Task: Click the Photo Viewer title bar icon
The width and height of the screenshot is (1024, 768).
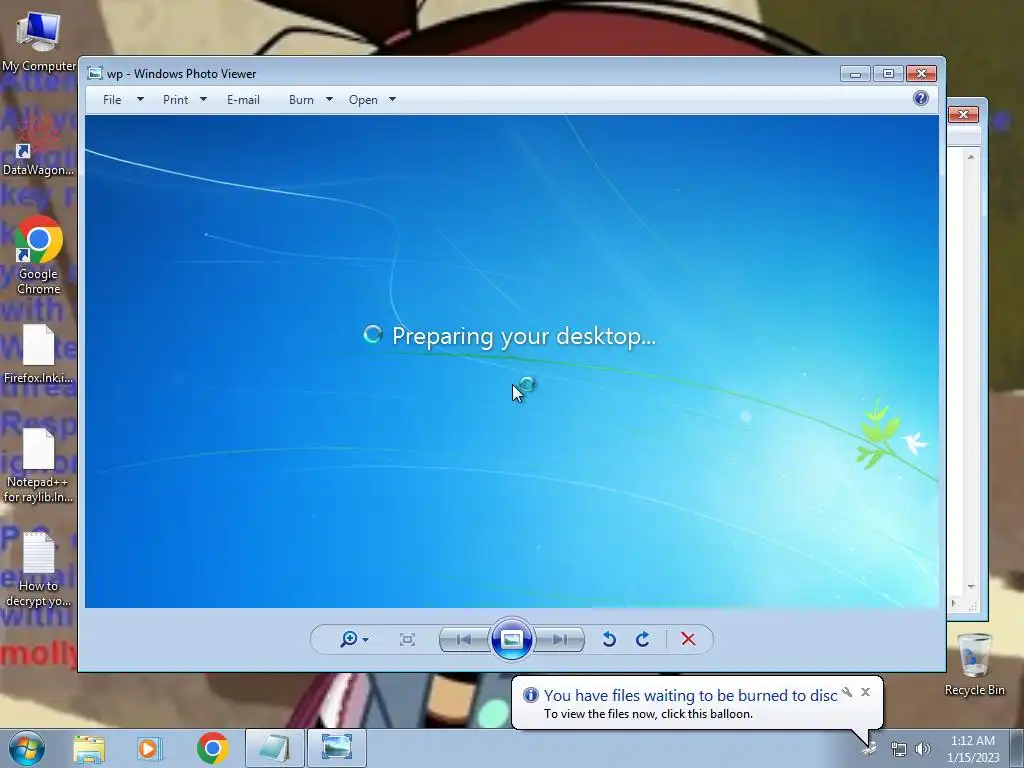Action: click(95, 74)
